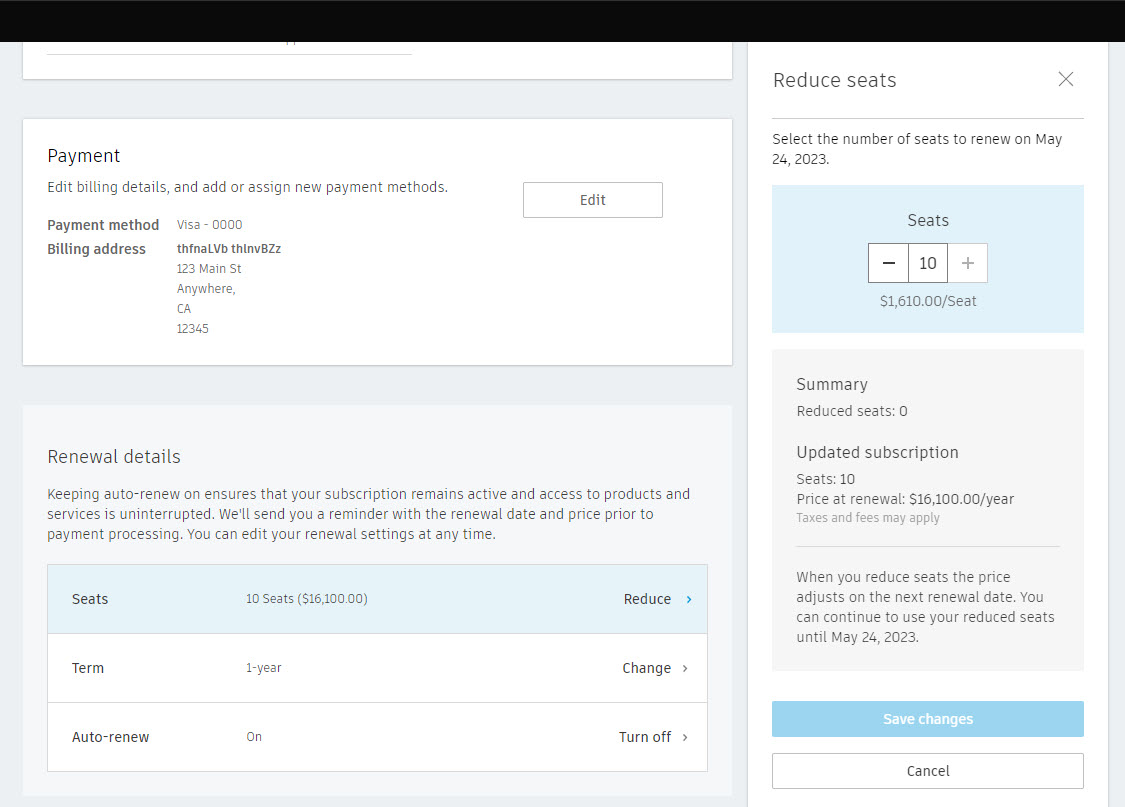Expand auto-renew settings with Turn off arrow
The height and width of the screenshot is (807, 1125).
coord(685,737)
